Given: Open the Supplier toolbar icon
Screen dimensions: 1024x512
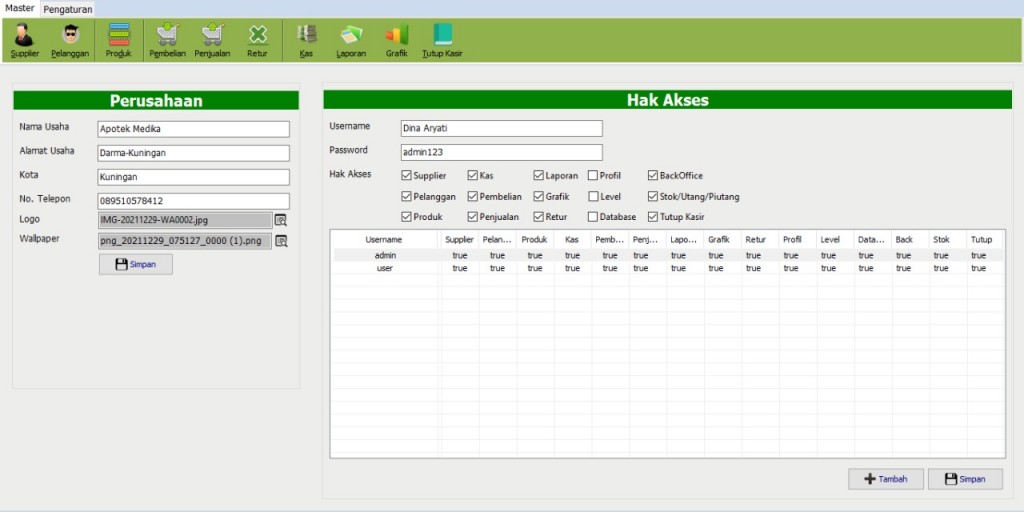Looking at the screenshot, I should 24,39.
